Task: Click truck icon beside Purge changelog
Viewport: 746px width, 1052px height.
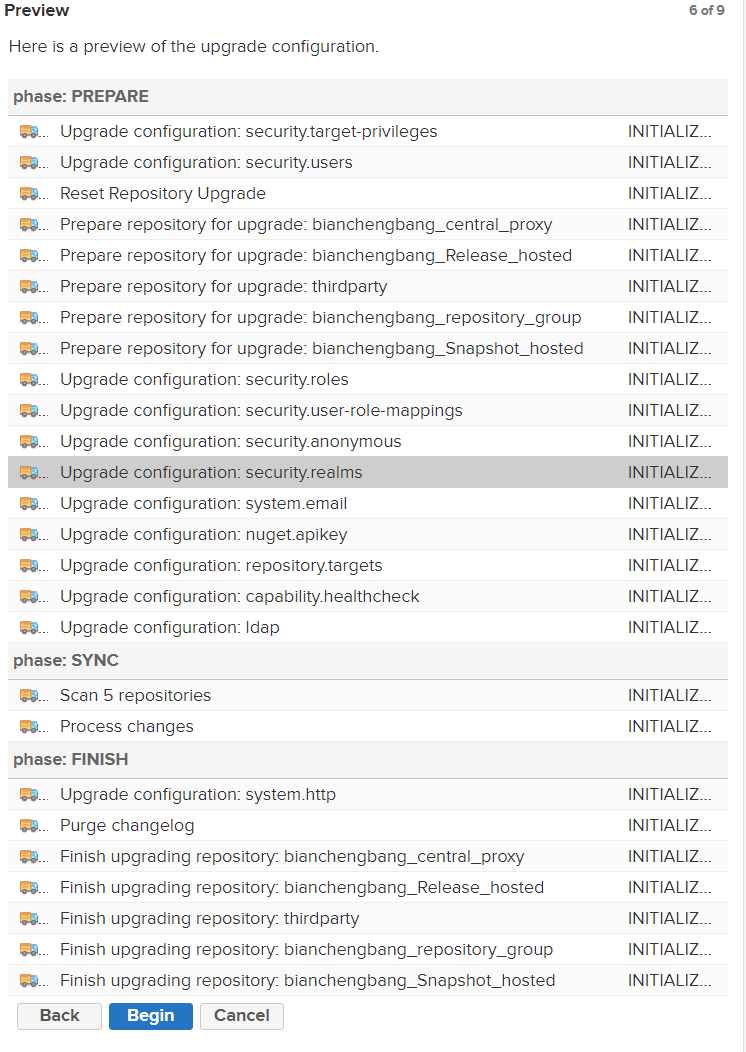Action: coord(30,825)
